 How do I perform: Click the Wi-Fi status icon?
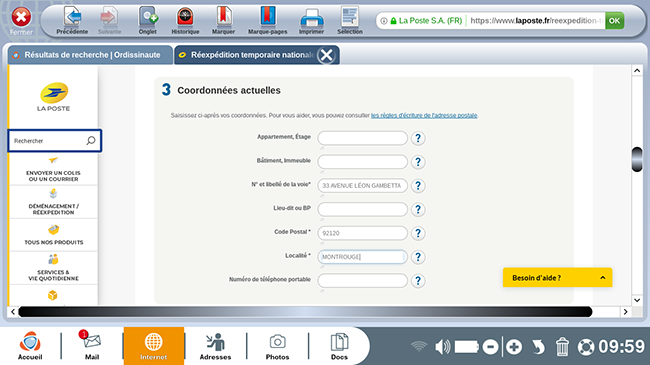point(419,346)
